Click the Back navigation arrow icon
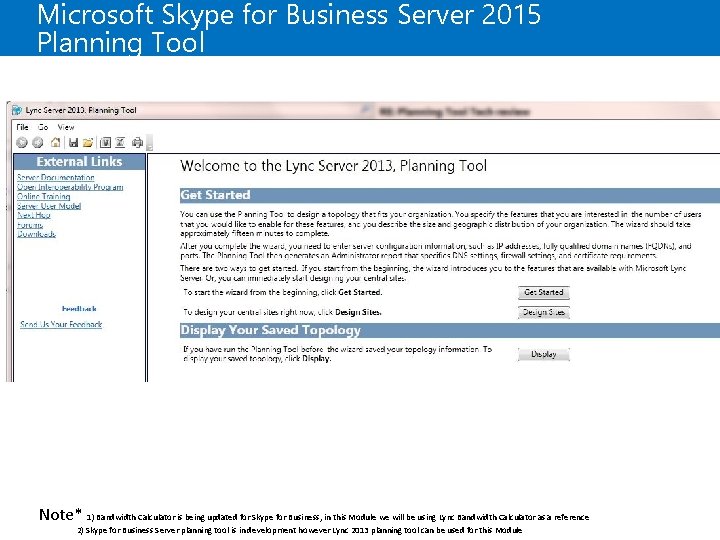Screen dimensions: 720x540 pyautogui.click(x=22, y=143)
